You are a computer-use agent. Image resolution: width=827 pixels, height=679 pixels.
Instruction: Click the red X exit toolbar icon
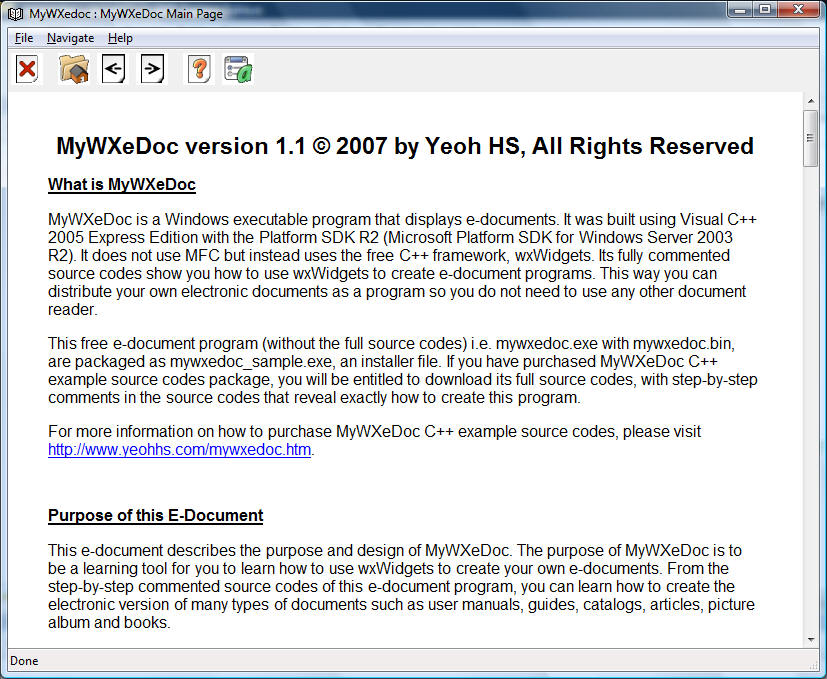27,69
